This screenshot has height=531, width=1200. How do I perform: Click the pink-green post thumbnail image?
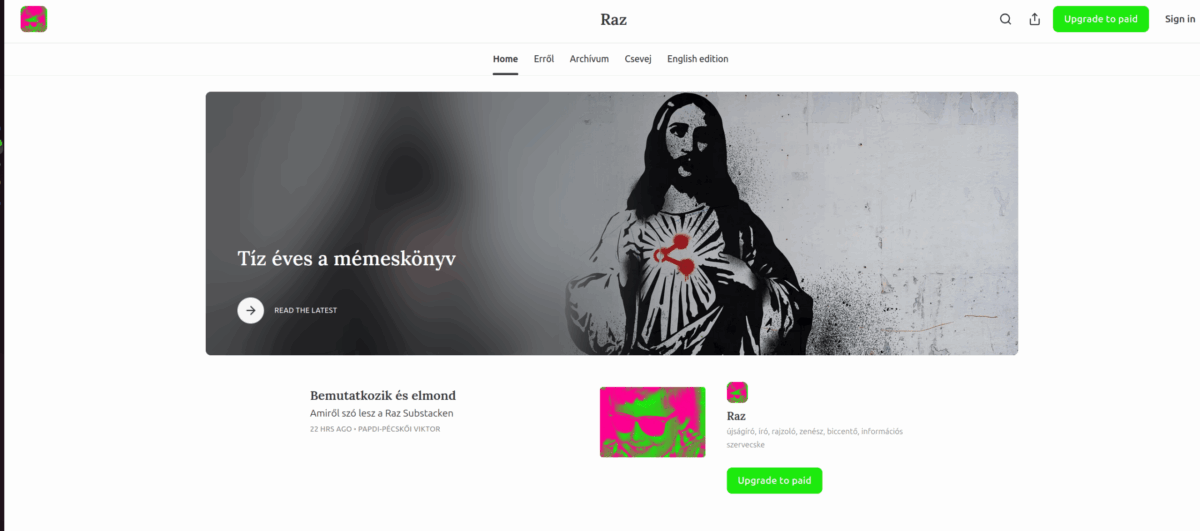[x=652, y=422]
